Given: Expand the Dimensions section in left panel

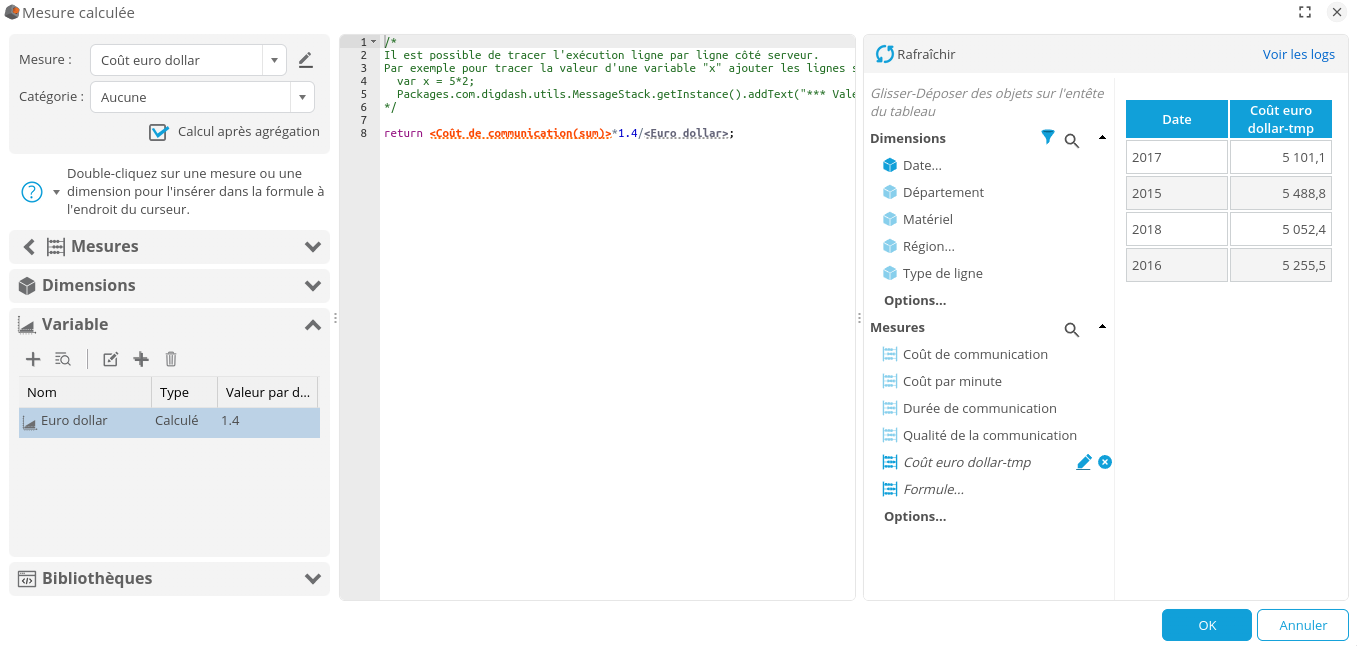Looking at the screenshot, I should pyautogui.click(x=313, y=285).
